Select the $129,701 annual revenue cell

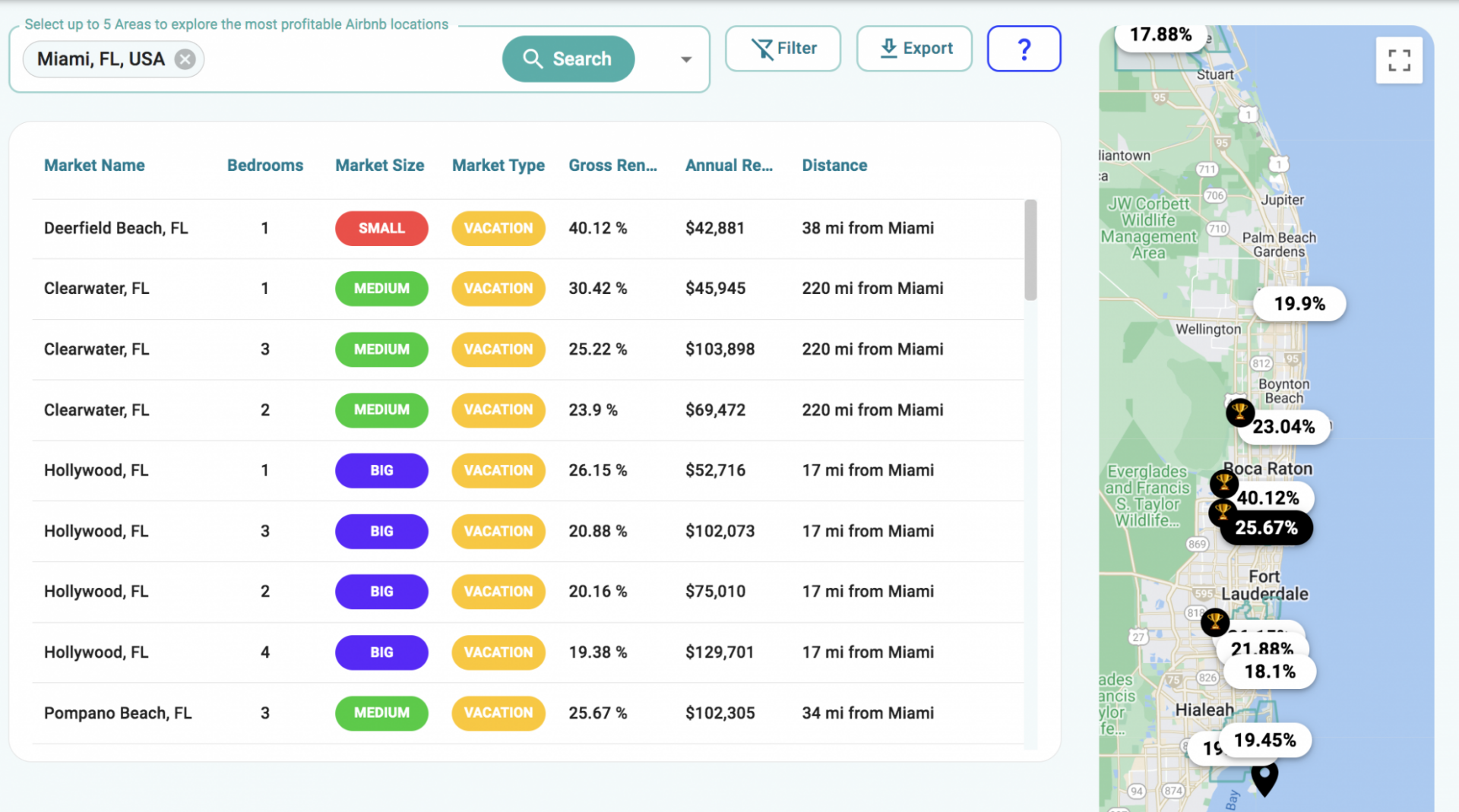[x=720, y=652]
